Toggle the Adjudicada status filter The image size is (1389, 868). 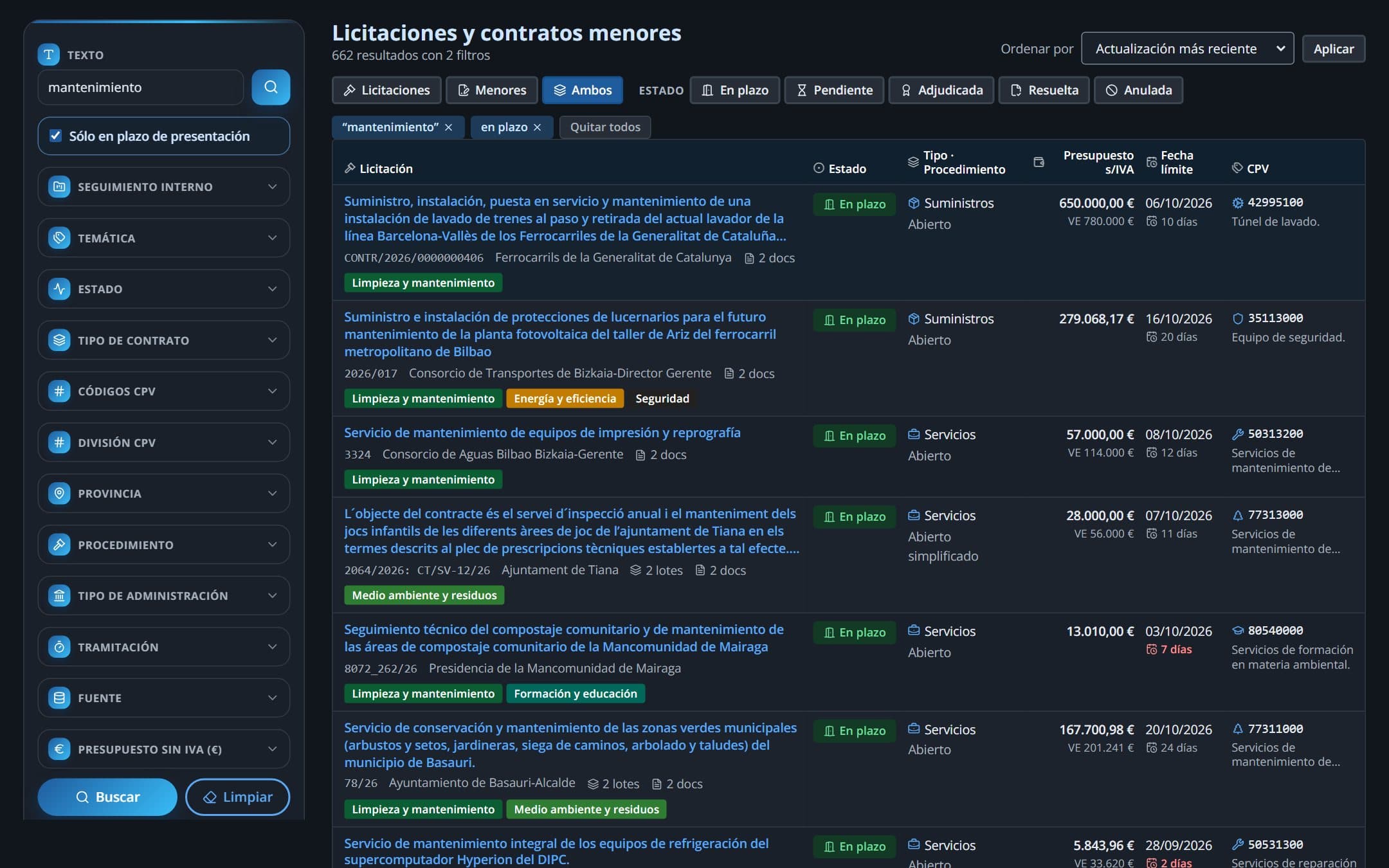pyautogui.click(x=941, y=90)
